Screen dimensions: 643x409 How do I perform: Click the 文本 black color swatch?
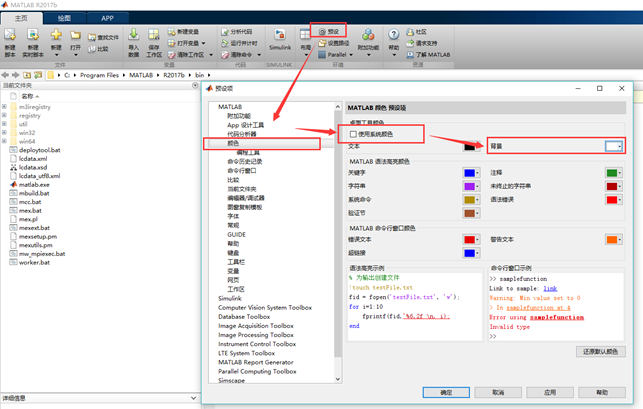471,146
